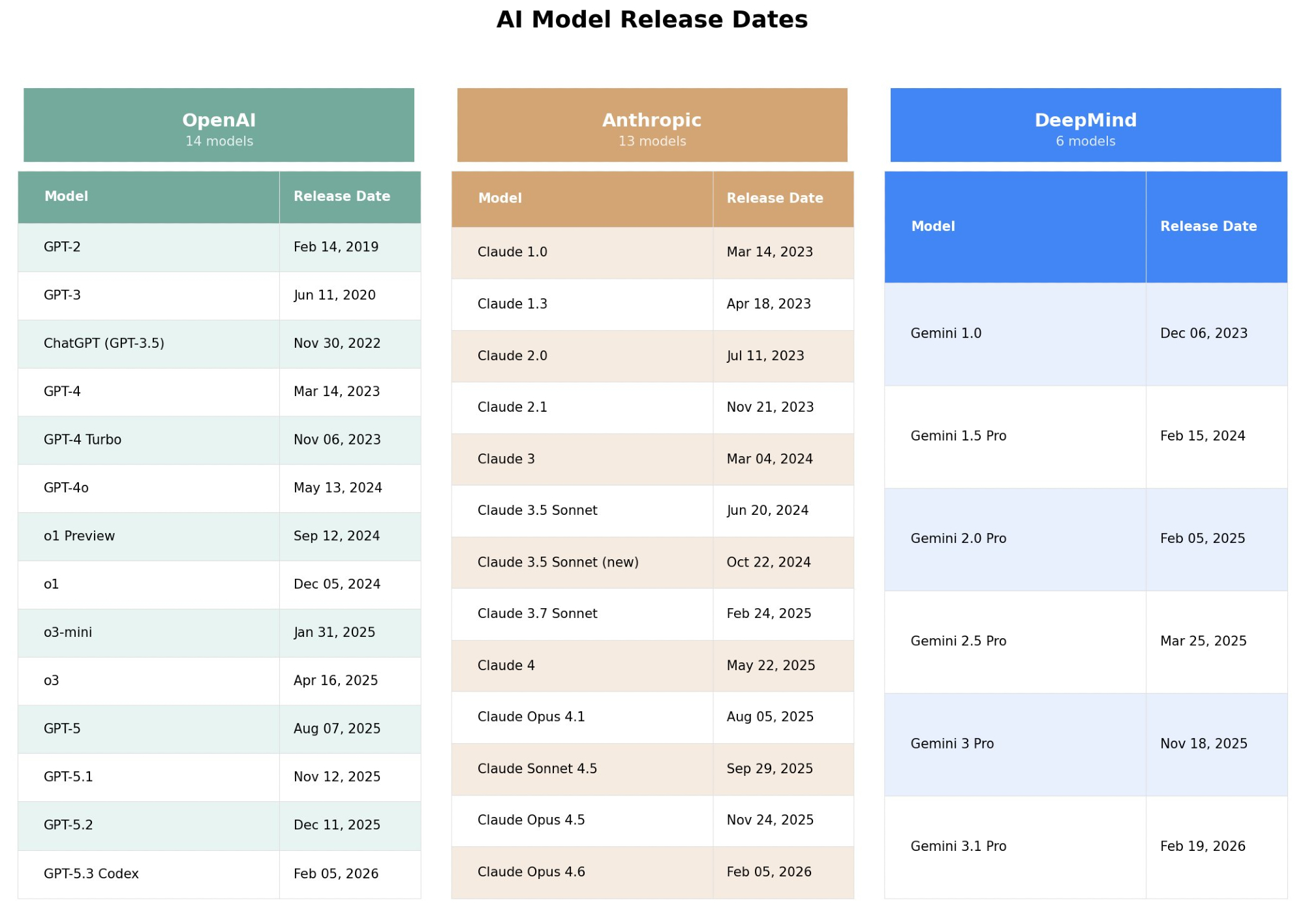
Task: Click the DeepMind header banner
Action: (x=1085, y=125)
